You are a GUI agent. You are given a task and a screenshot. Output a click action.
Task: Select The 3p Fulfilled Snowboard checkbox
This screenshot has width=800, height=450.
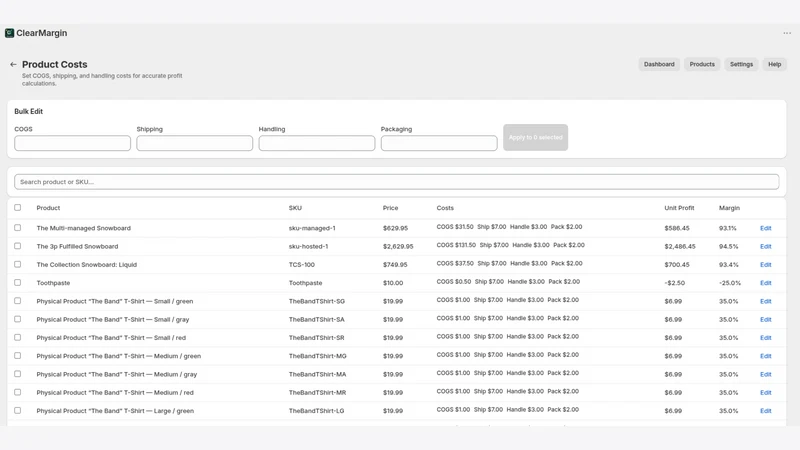click(x=17, y=246)
